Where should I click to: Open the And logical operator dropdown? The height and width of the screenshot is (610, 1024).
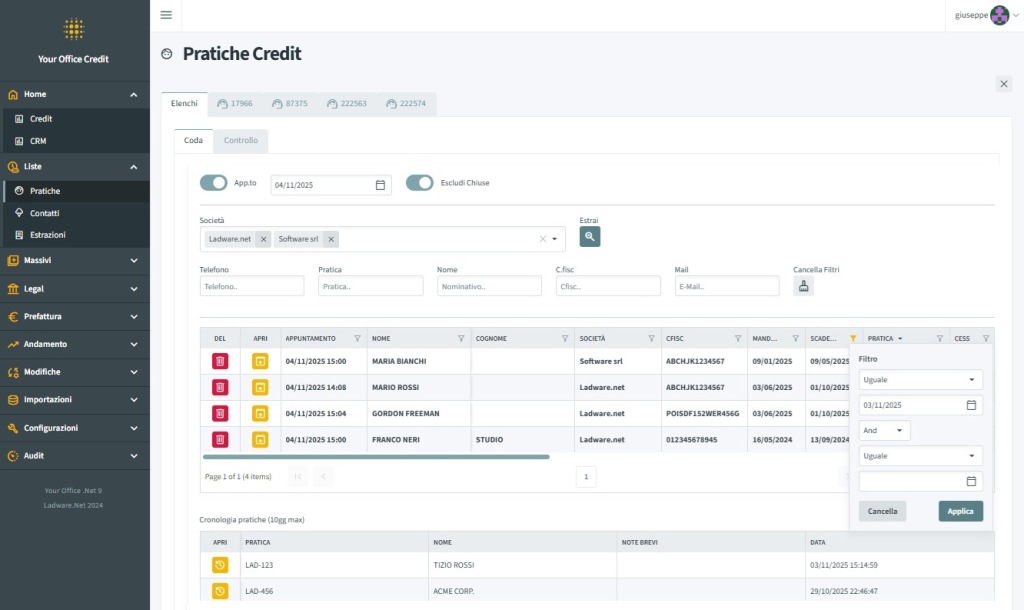point(884,430)
